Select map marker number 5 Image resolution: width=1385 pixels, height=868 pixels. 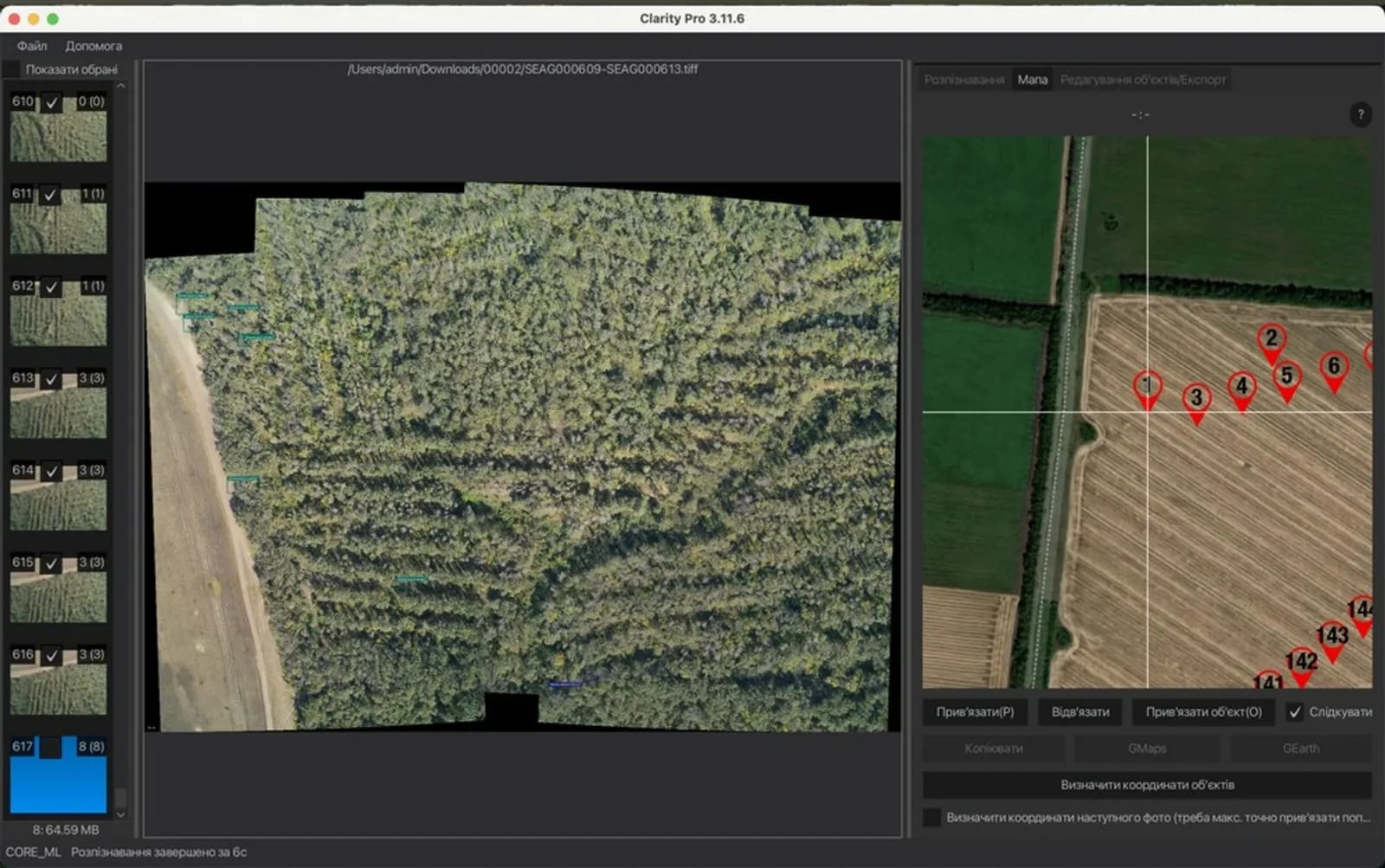(1287, 374)
